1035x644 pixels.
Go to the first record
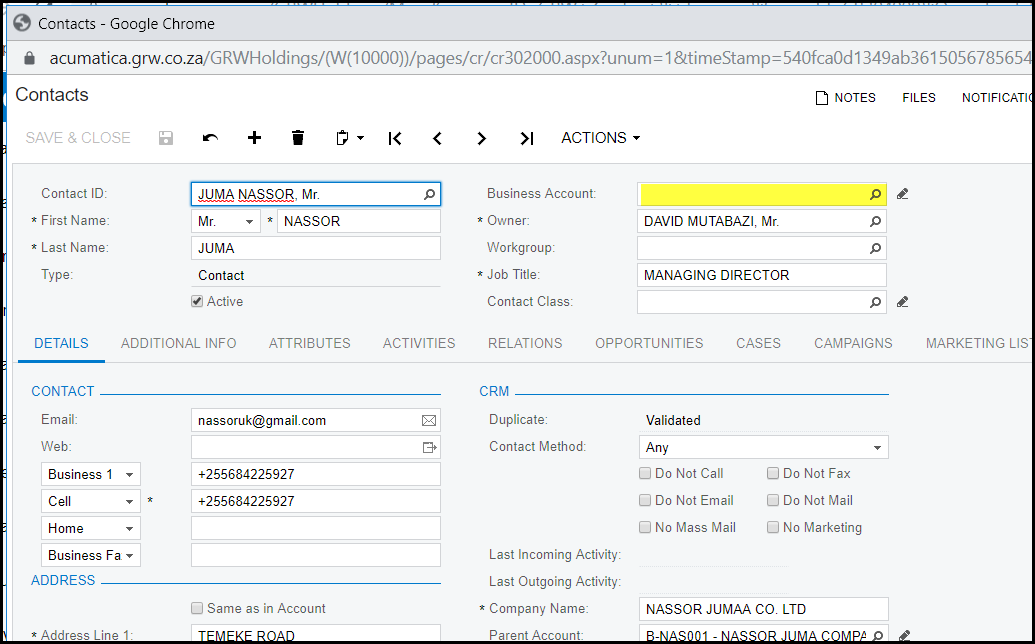[x=395, y=138]
